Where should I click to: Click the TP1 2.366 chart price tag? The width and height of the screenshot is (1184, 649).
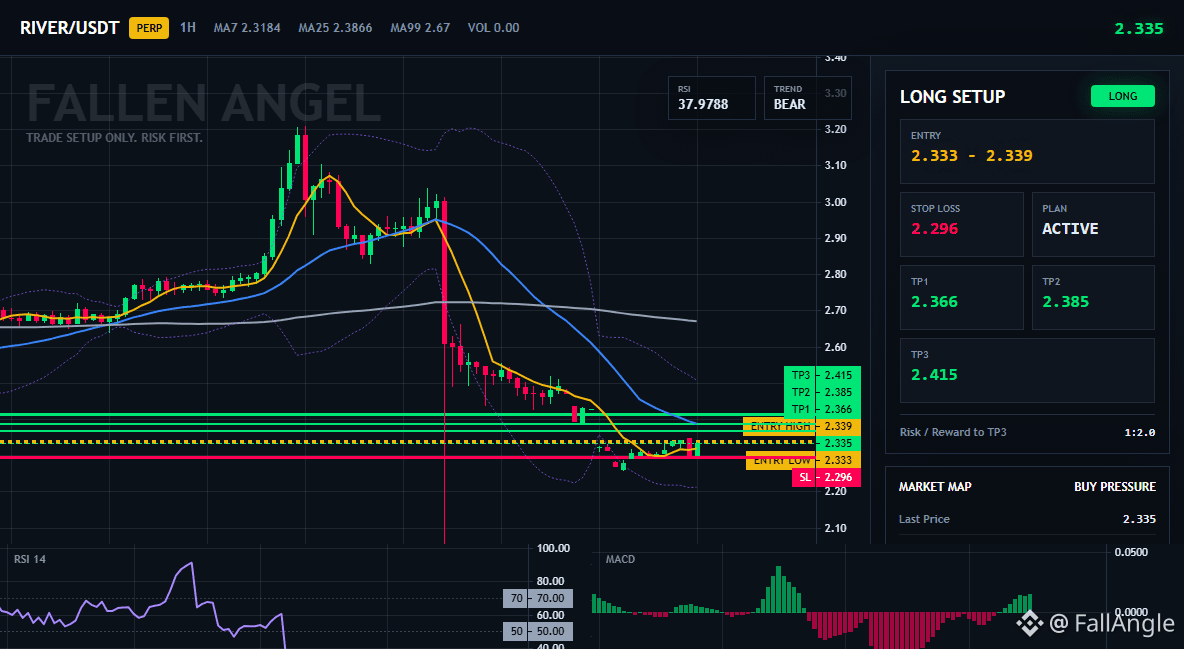(822, 409)
